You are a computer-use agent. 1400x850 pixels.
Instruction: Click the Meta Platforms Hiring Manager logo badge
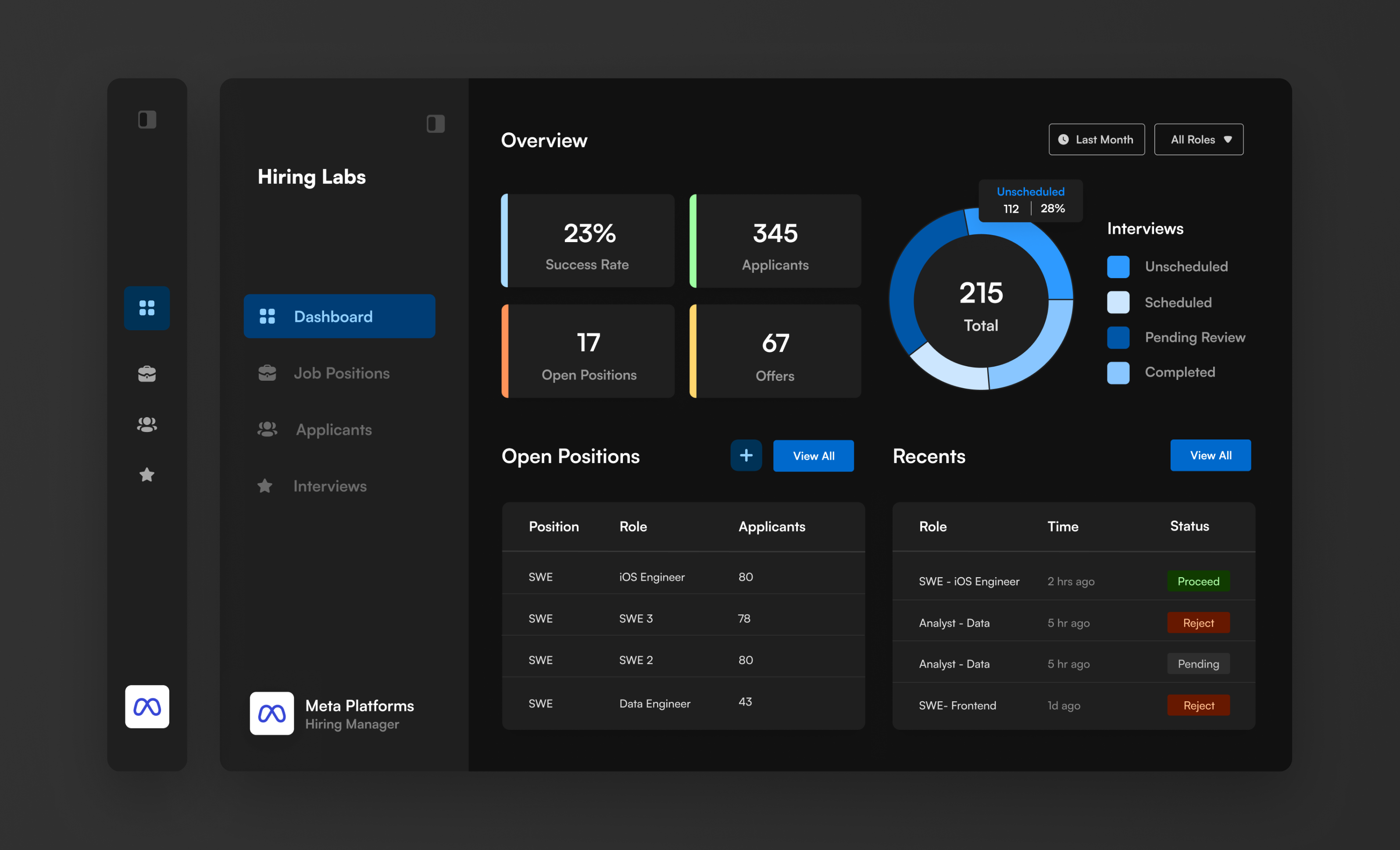pos(271,714)
